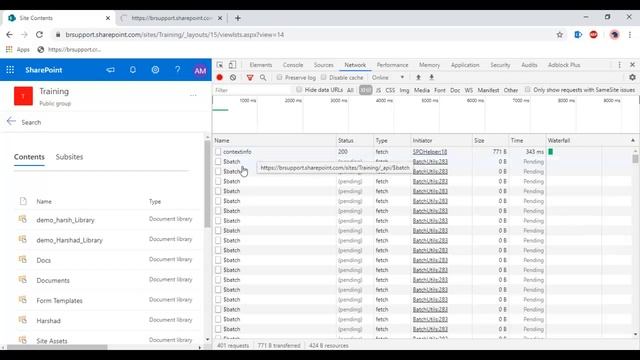Open the Chrome three-dot menu

point(630,35)
